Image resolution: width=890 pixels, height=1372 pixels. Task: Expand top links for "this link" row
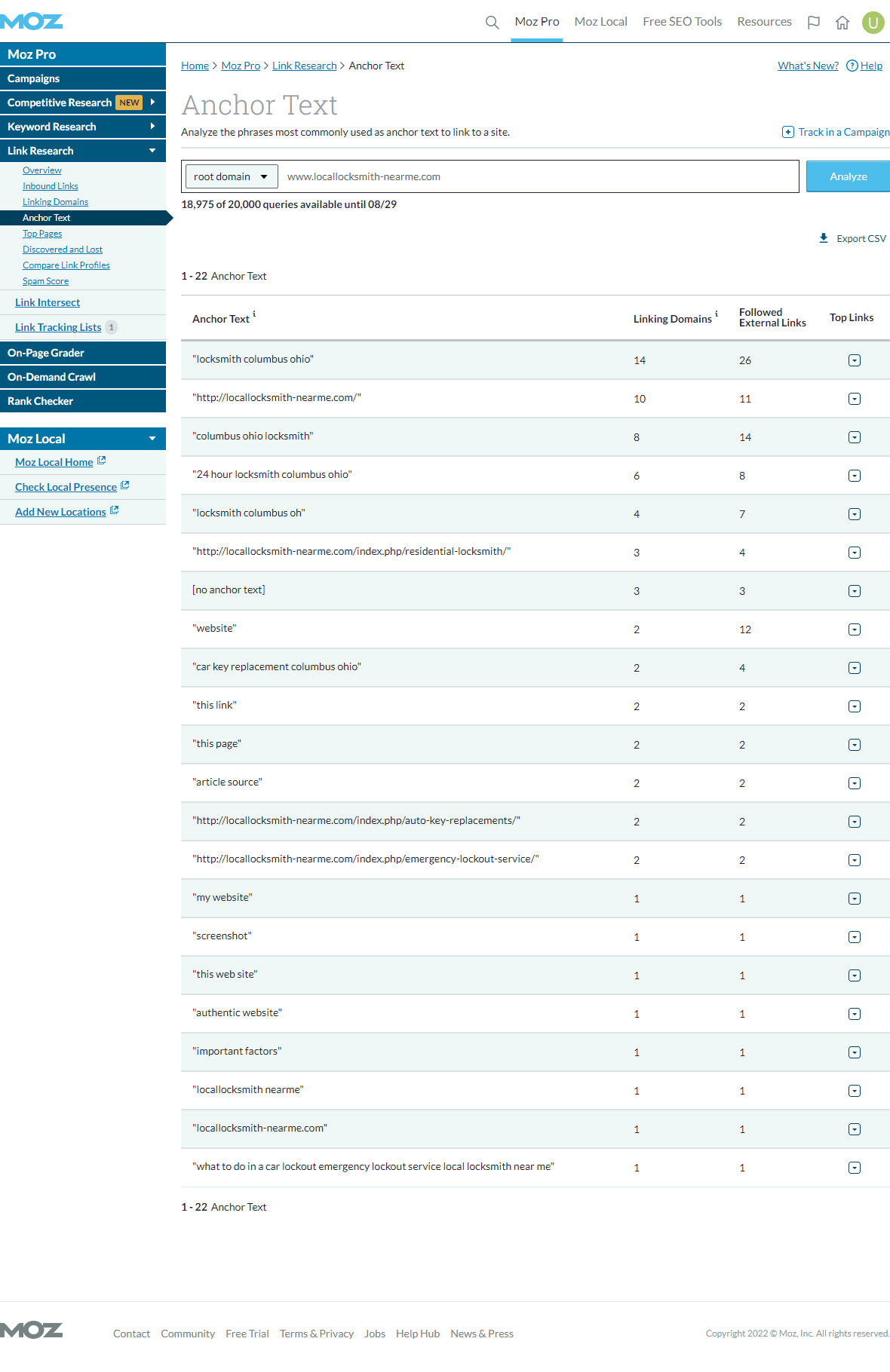click(855, 706)
